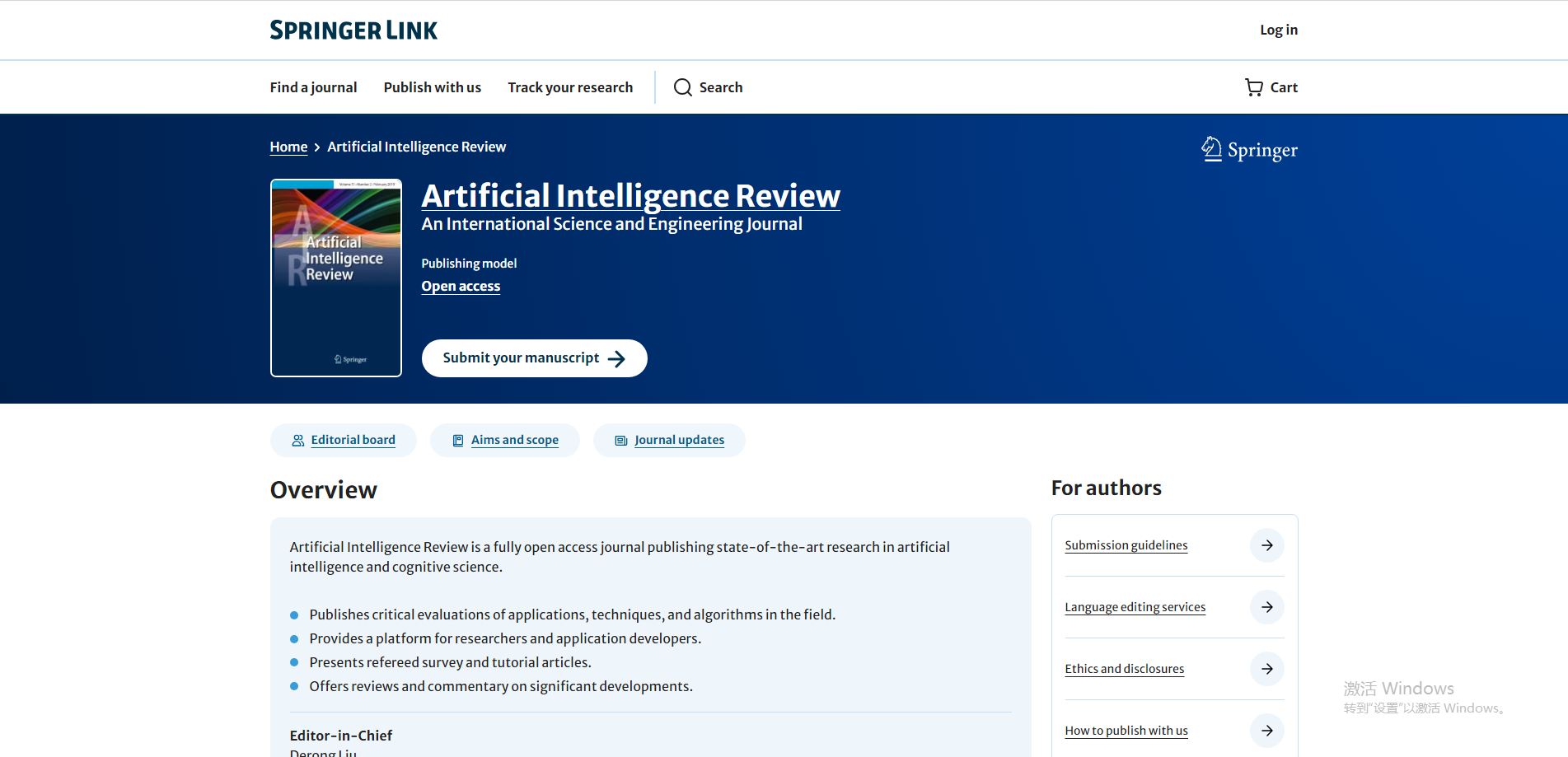The height and width of the screenshot is (757, 1568).
Task: Click arrow next to How to publish with us
Action: (x=1267, y=731)
